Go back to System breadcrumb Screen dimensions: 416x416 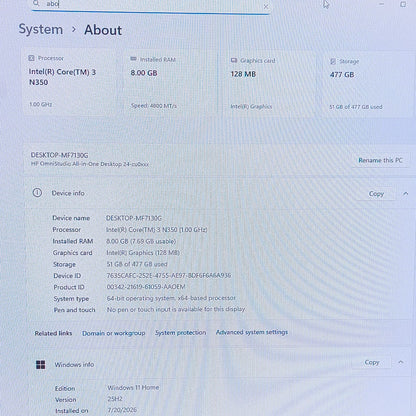[x=41, y=29]
